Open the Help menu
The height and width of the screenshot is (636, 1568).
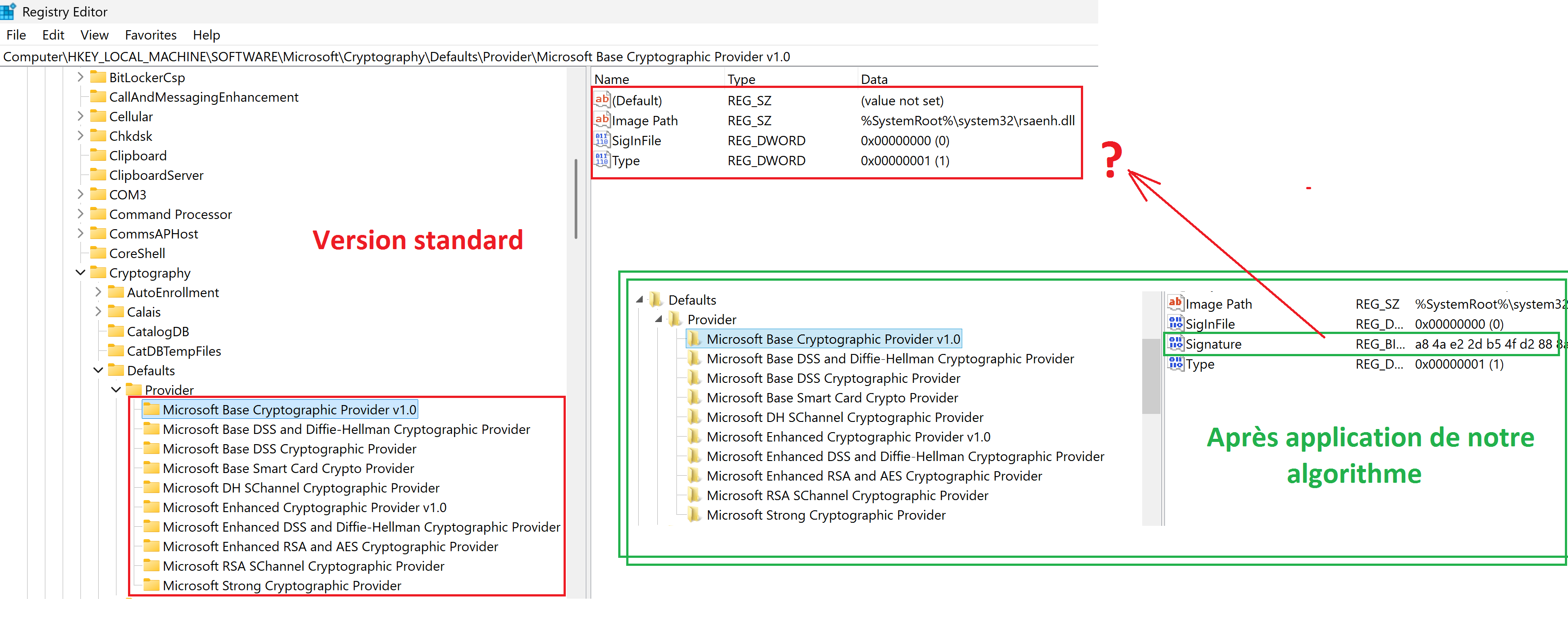click(x=206, y=35)
